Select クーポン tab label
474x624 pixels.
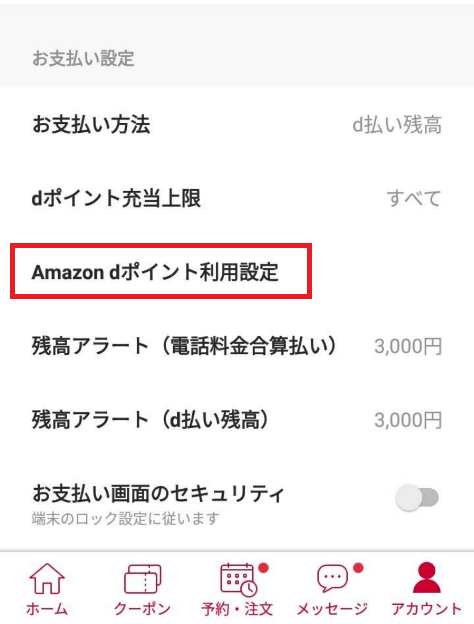click(x=142, y=608)
